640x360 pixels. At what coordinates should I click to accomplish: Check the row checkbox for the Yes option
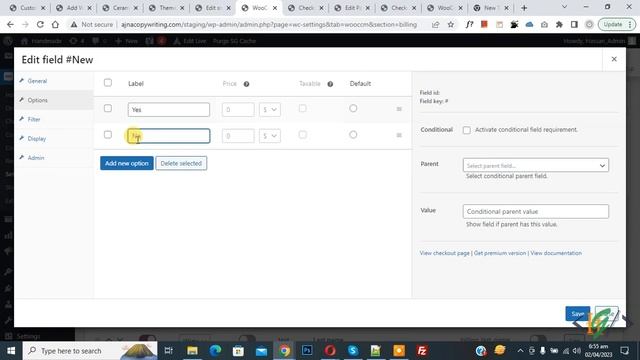pyautogui.click(x=108, y=108)
